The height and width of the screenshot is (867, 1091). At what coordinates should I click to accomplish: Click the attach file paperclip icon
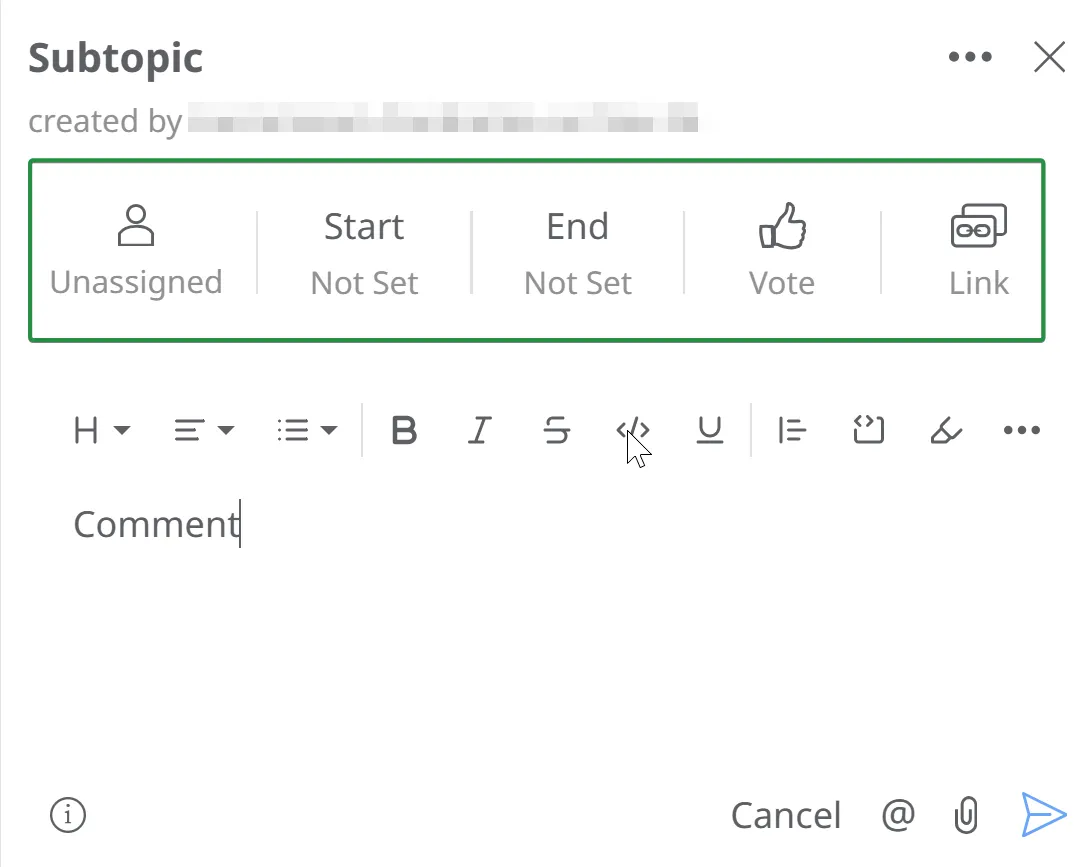click(x=965, y=816)
